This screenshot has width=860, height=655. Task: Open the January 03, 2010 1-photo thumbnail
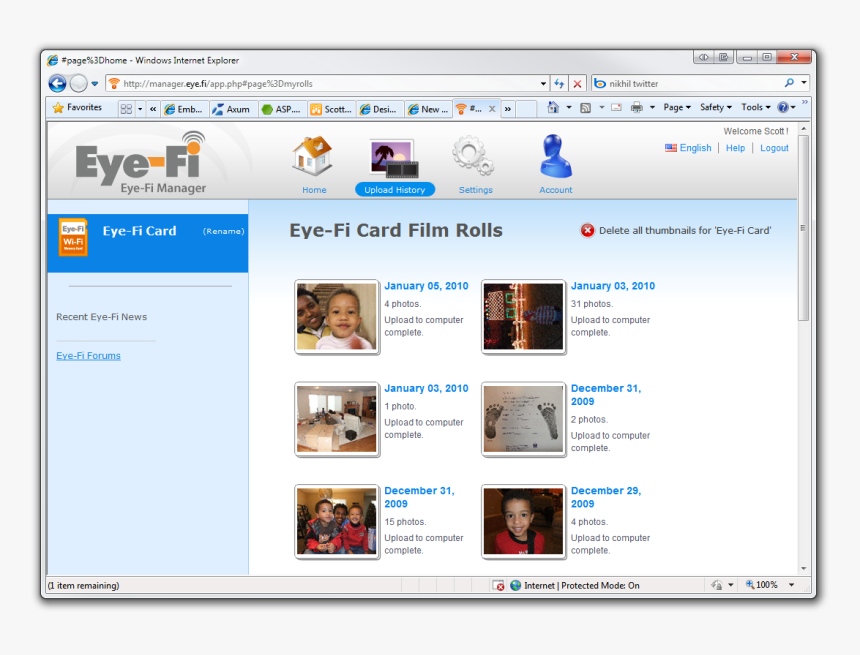337,419
